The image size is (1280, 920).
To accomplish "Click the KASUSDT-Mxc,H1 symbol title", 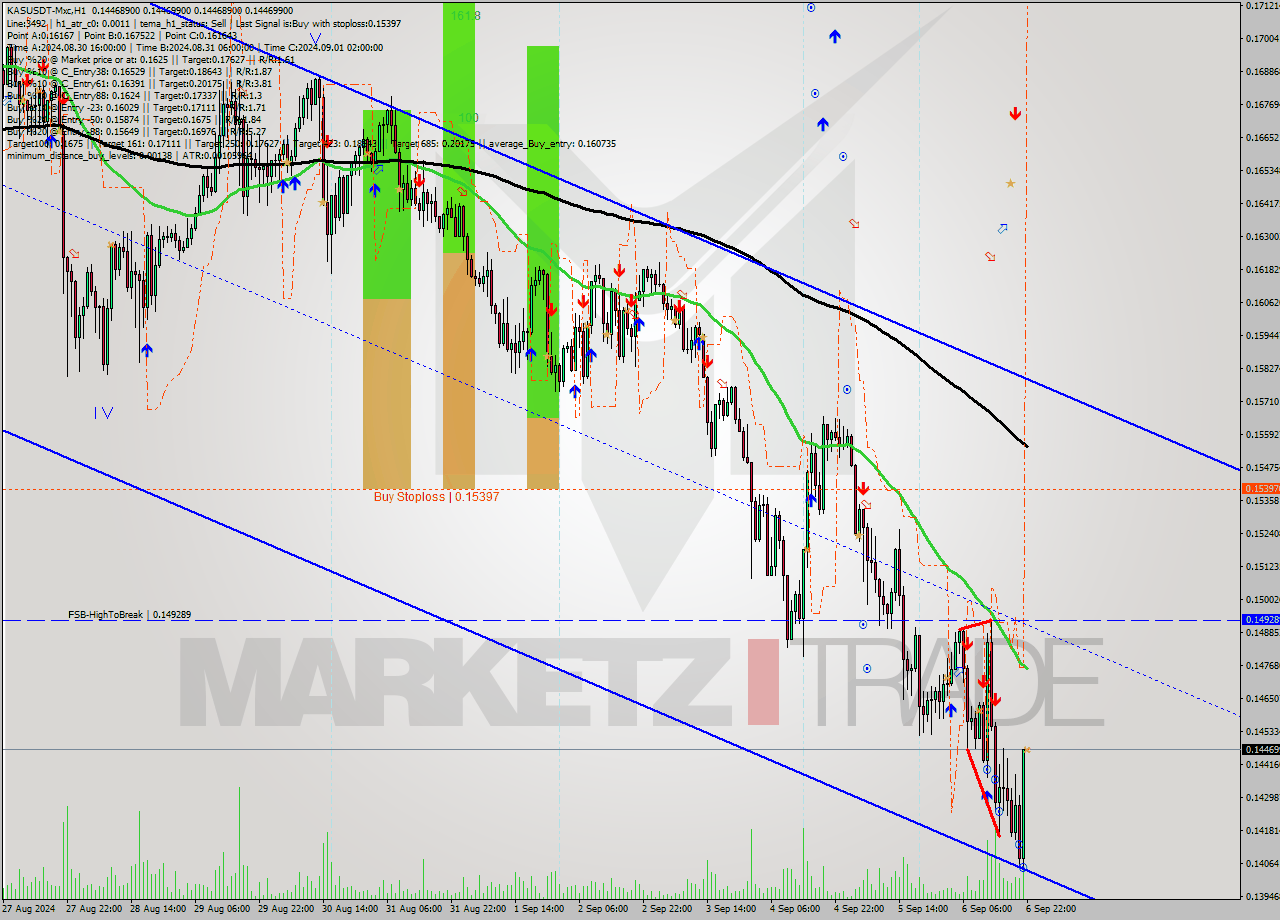I will [x=46, y=10].
